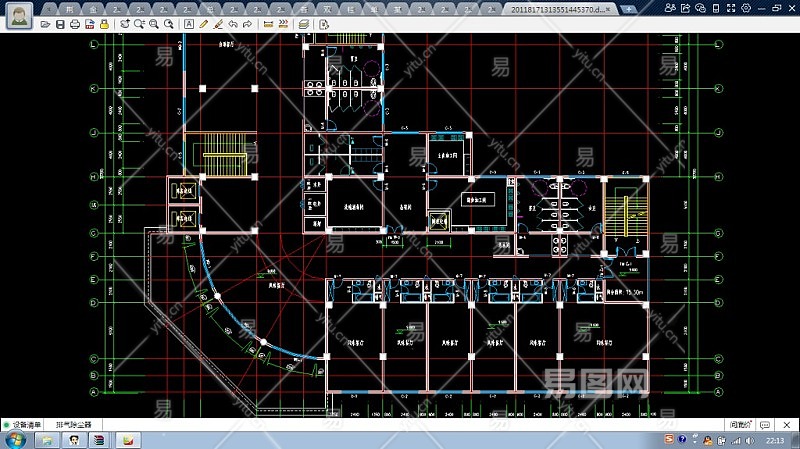Add a new tab with plus button

click(x=629, y=9)
